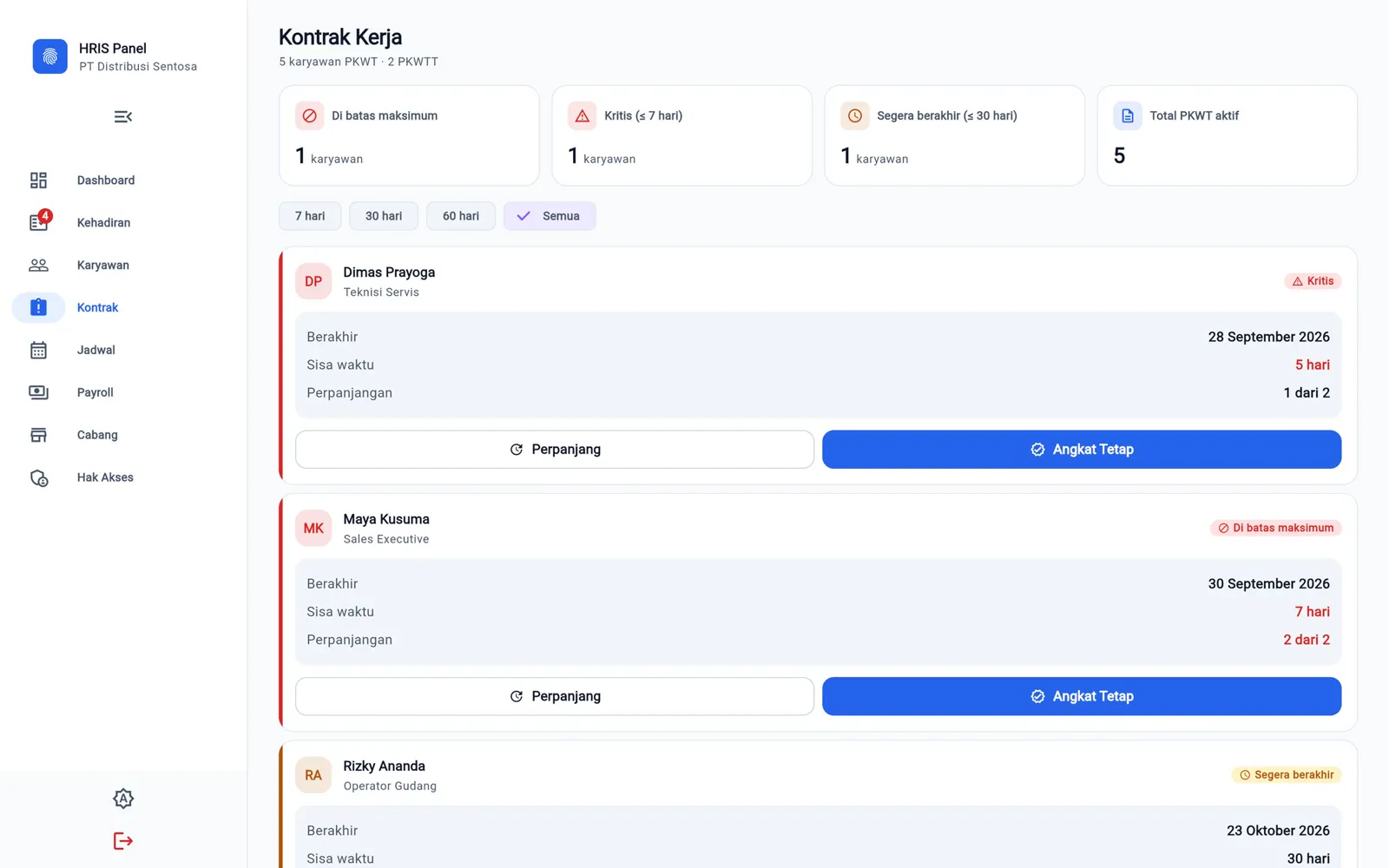Click the date 30 September 2026

pos(1268,583)
